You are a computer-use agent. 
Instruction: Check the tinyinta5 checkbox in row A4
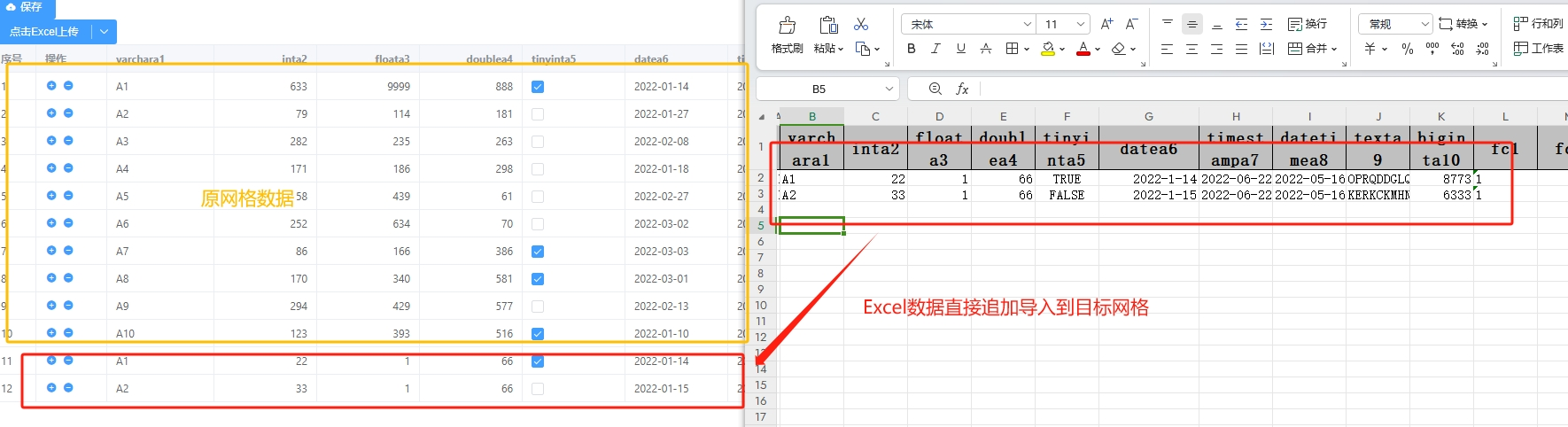[x=538, y=169]
